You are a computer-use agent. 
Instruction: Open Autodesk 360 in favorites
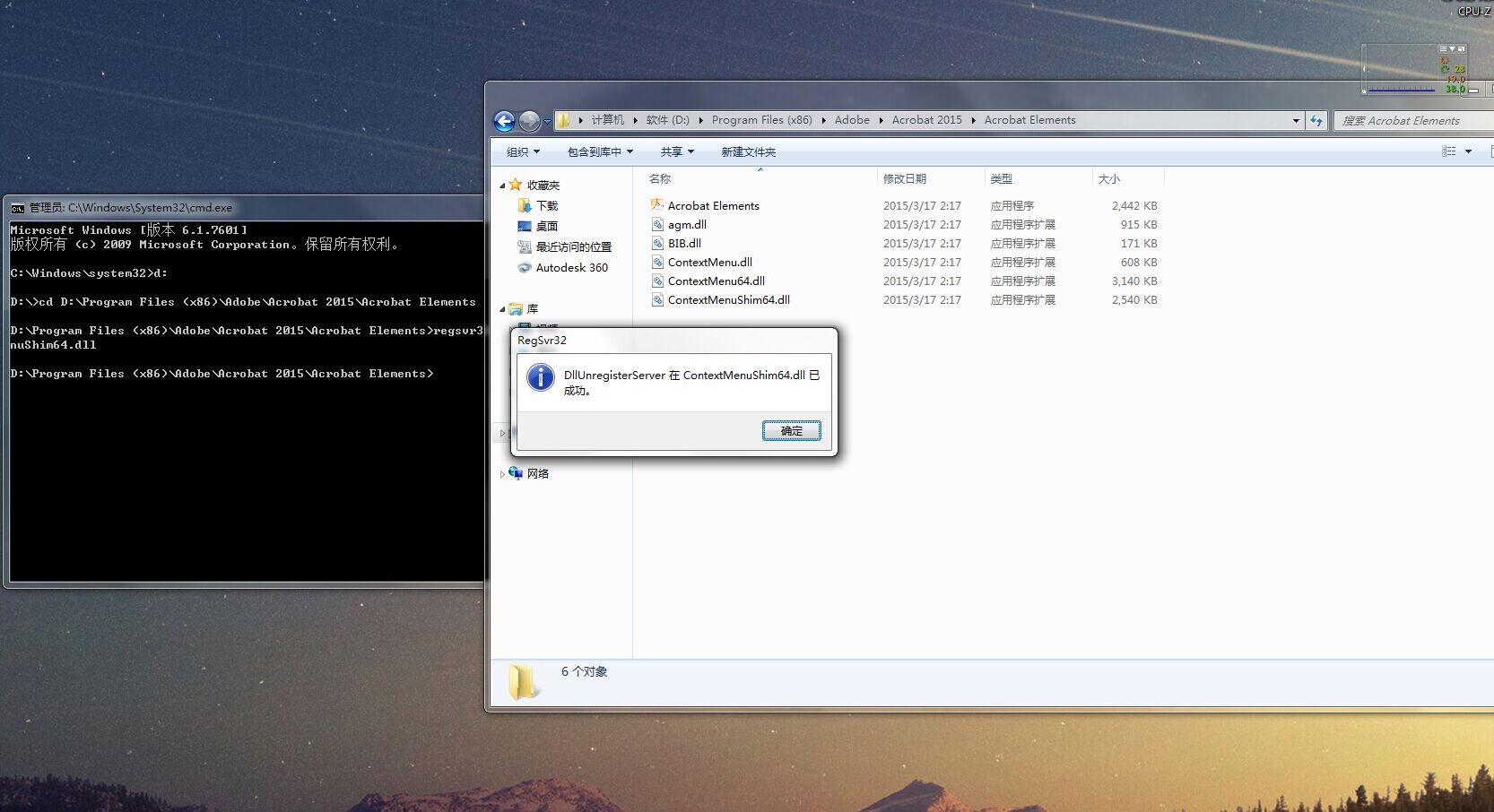pos(571,268)
